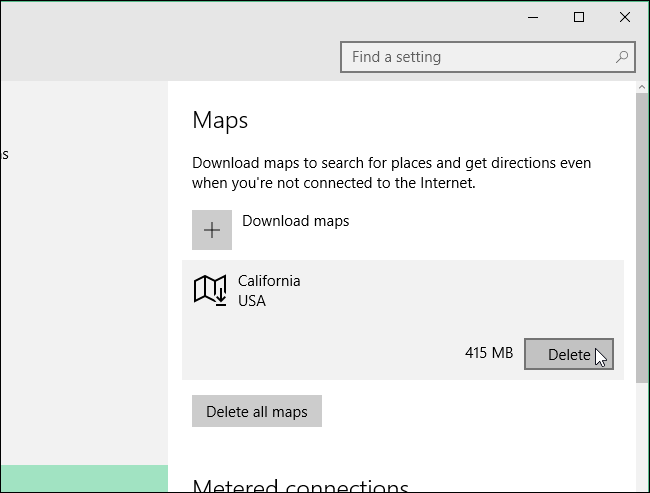The height and width of the screenshot is (493, 650).
Task: Minimize the Settings window
Action: pyautogui.click(x=533, y=17)
